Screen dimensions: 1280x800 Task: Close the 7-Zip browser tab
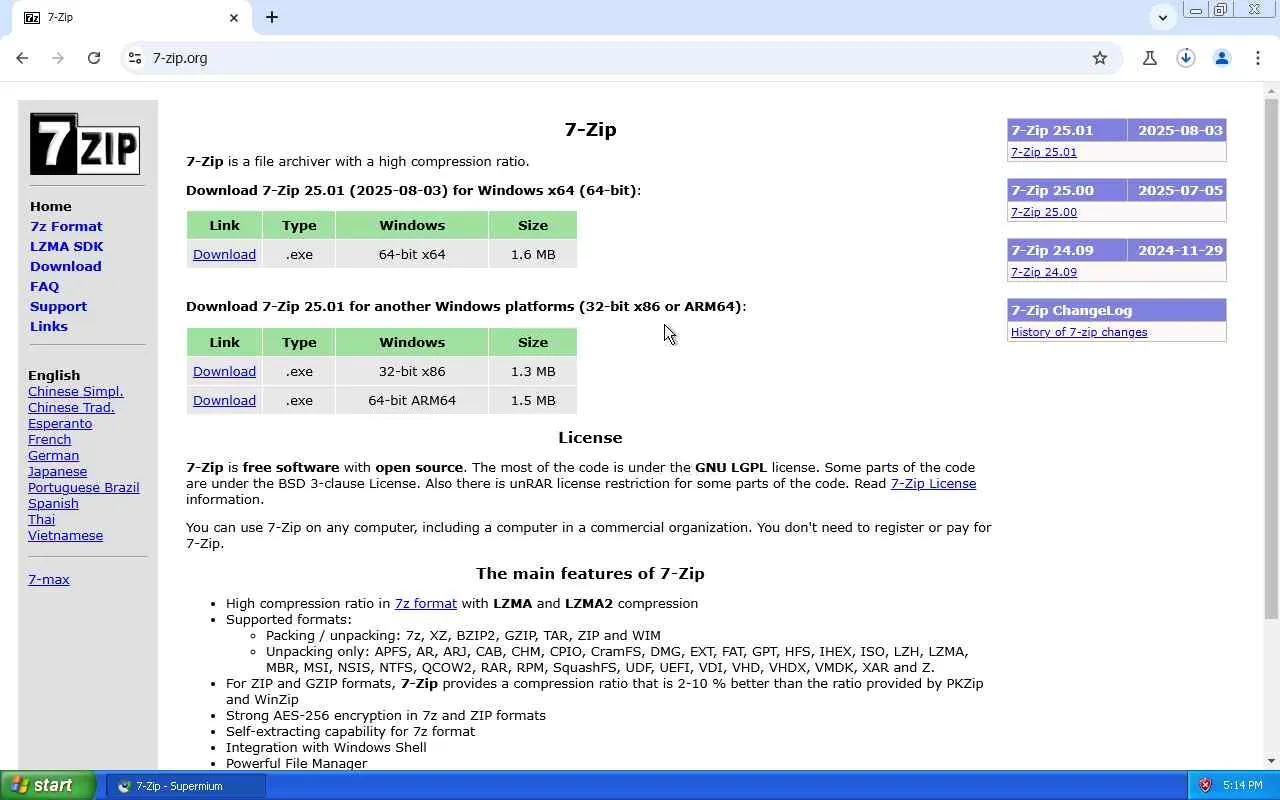[x=234, y=17]
